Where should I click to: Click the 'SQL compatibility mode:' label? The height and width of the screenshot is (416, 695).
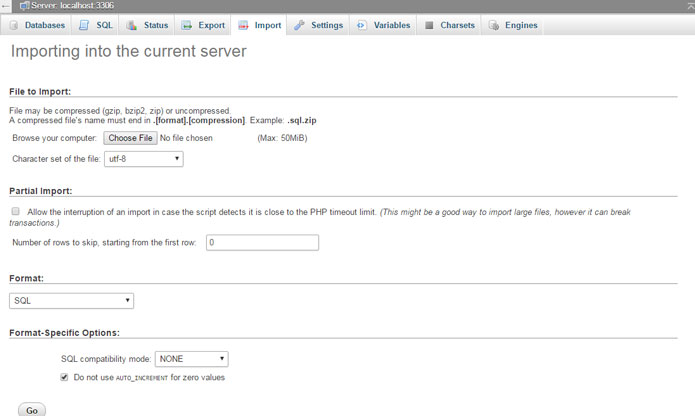click(x=106, y=359)
